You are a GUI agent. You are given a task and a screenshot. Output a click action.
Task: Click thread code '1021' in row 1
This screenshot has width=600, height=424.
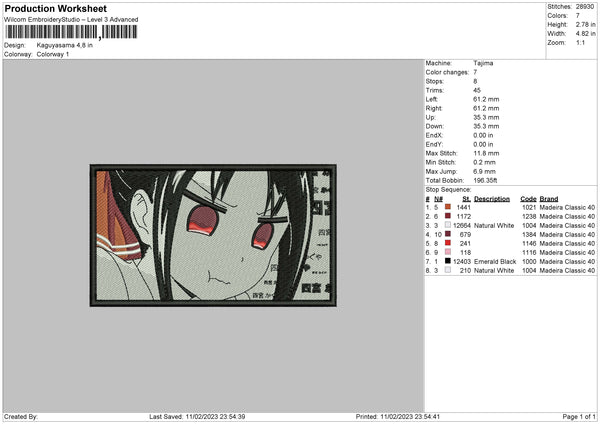click(x=529, y=207)
